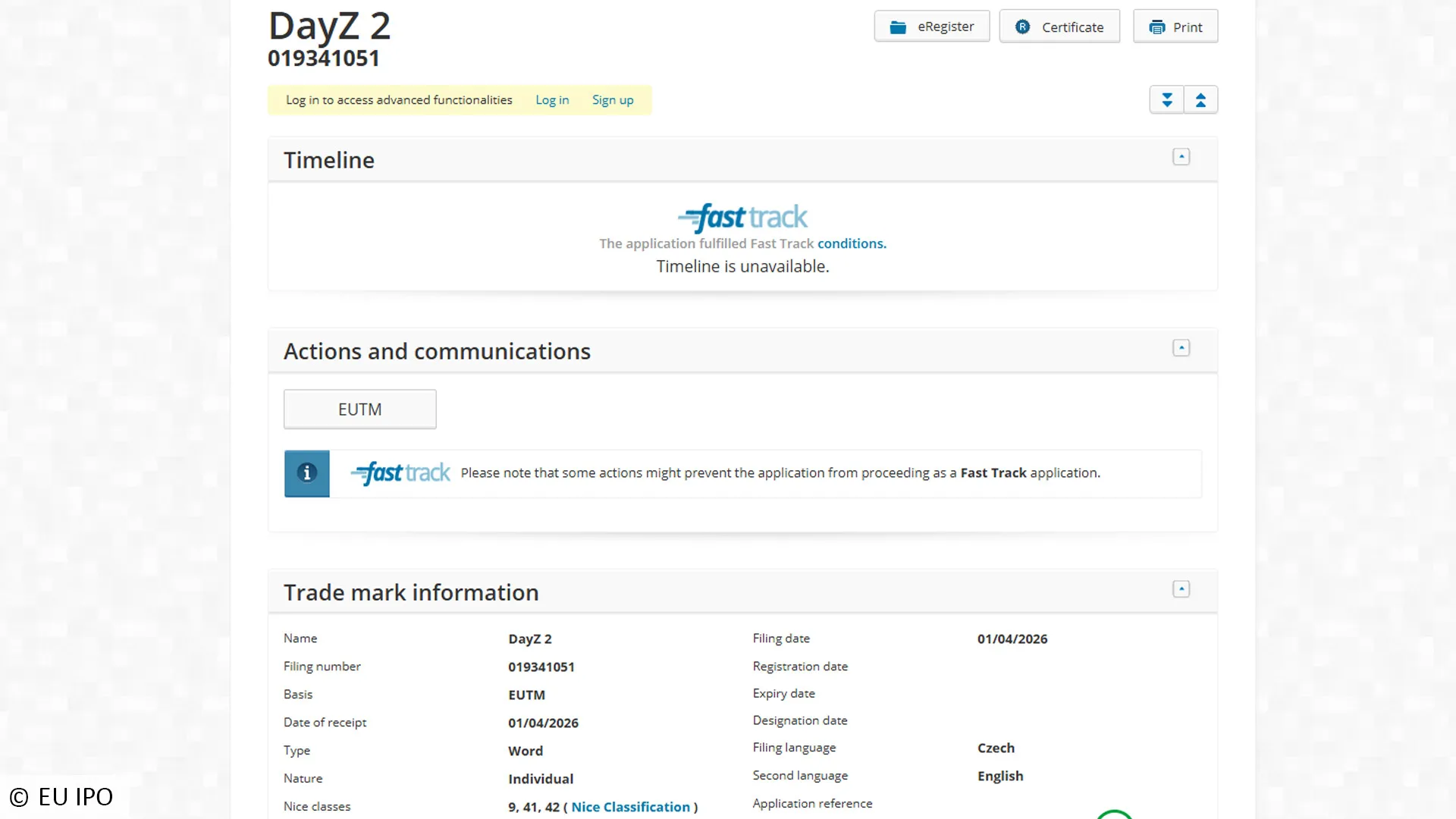Screen dimensions: 1456x819
Task: Open the Fast Track conditions link
Action: coord(851,243)
